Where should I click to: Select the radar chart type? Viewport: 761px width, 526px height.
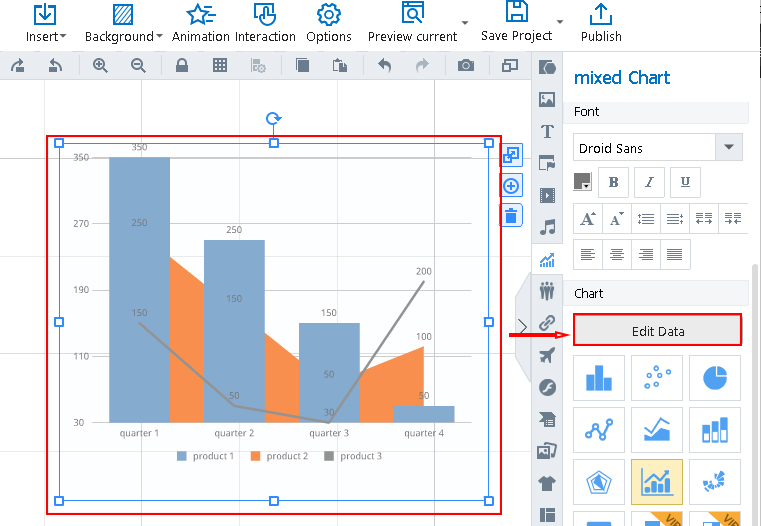(599, 482)
